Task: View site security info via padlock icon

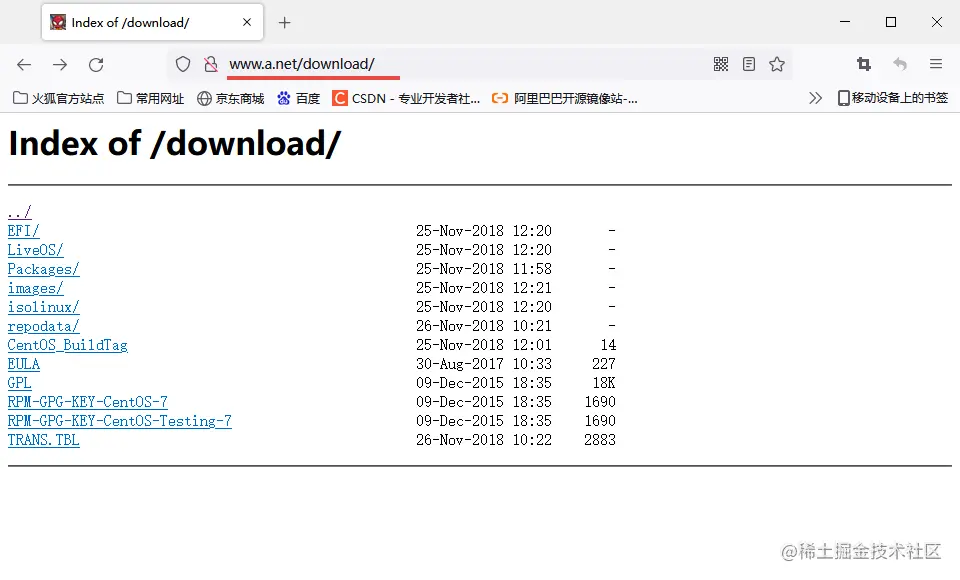Action: pyautogui.click(x=210, y=63)
